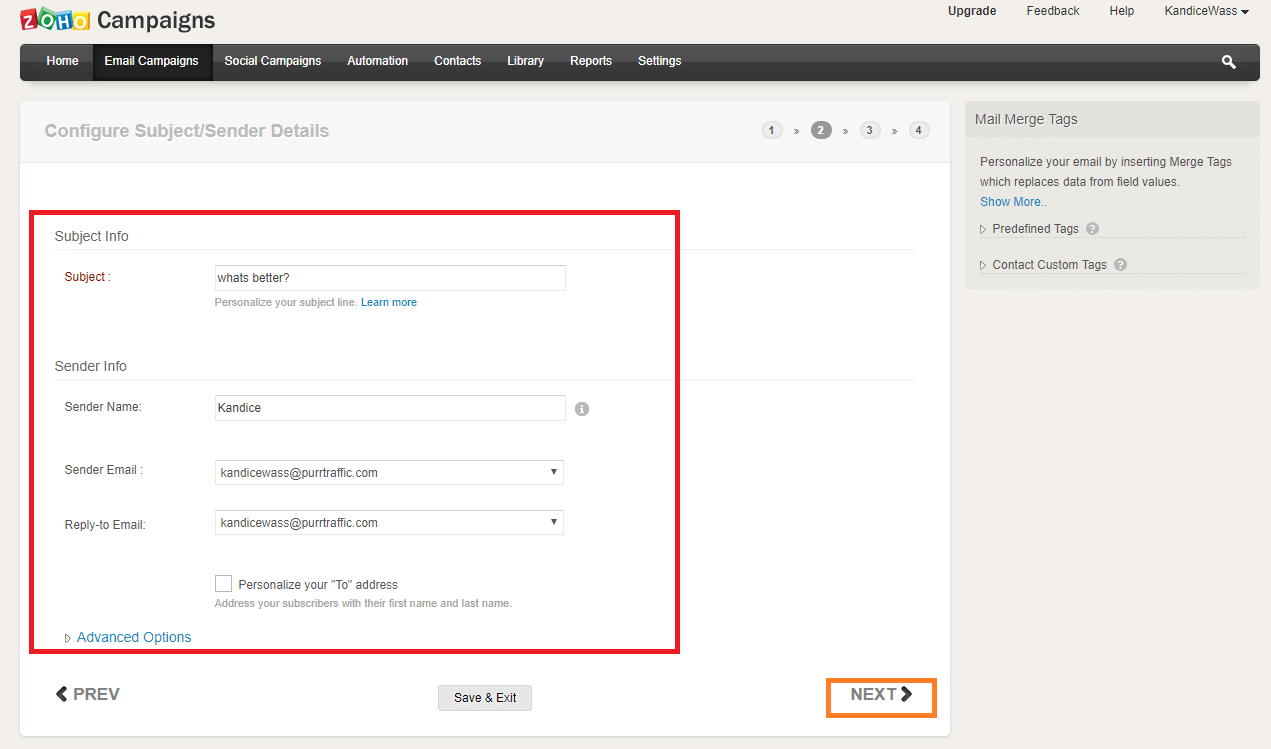Select Email Campaigns tab
Image resolution: width=1271 pixels, height=749 pixels.
point(152,61)
